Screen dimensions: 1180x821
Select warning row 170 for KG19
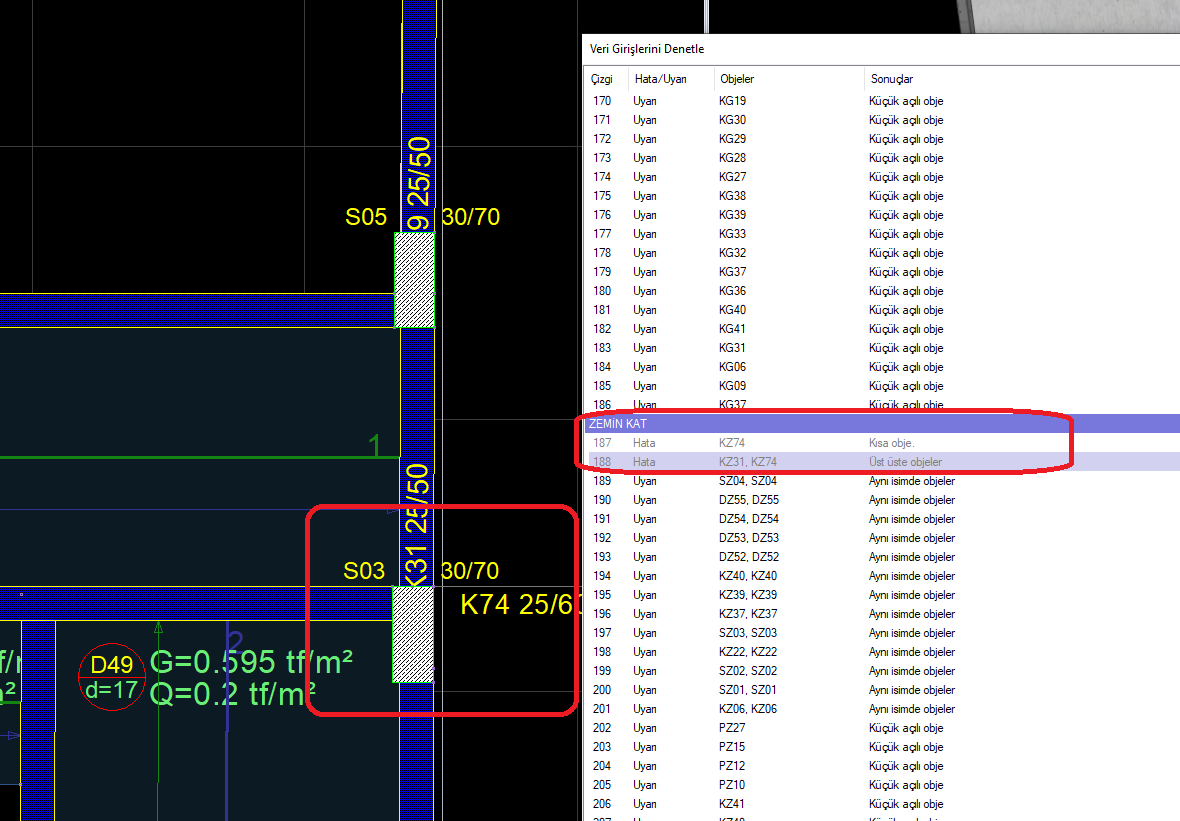pos(800,101)
